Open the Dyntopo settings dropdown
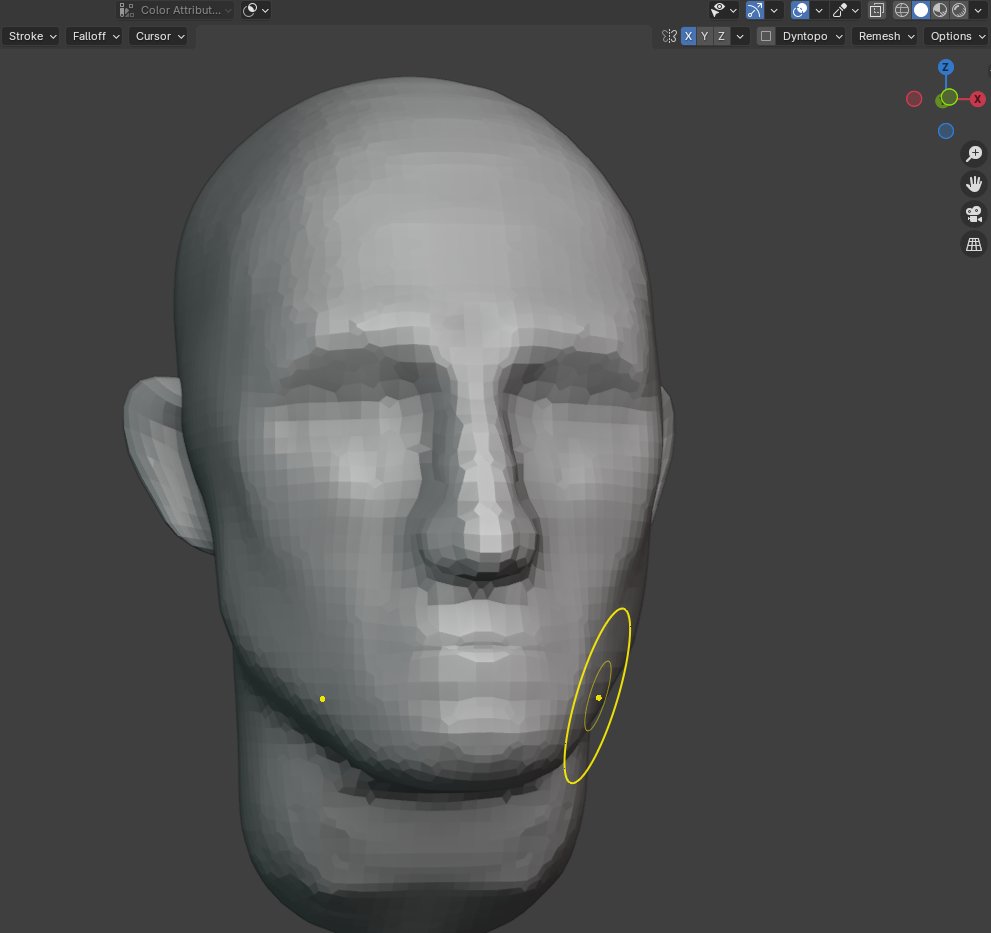Image resolution: width=991 pixels, height=933 pixels. [812, 36]
